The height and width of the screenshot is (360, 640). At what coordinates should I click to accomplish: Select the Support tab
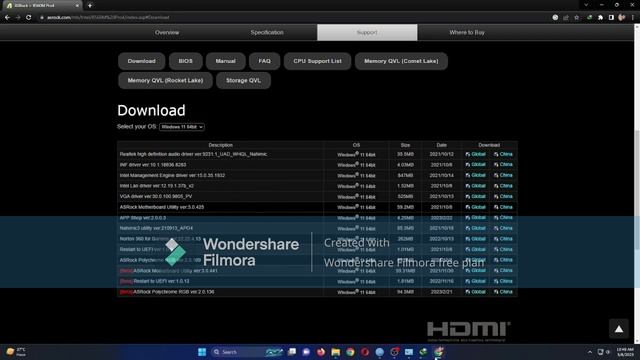pos(367,32)
